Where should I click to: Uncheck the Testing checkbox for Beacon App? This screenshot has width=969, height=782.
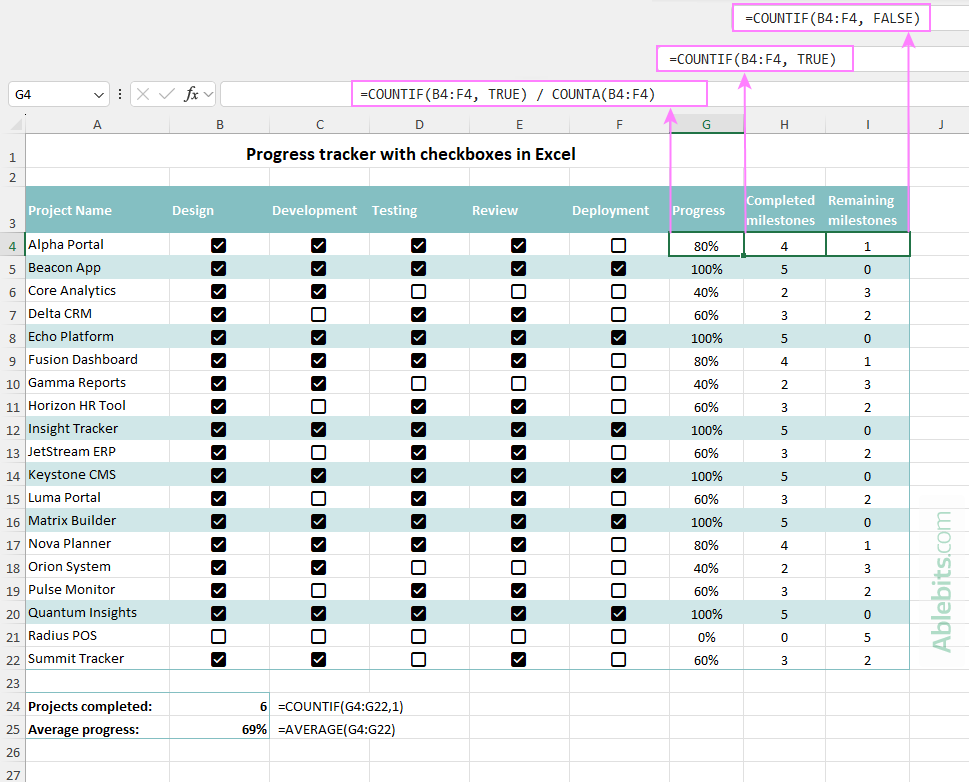(418, 267)
